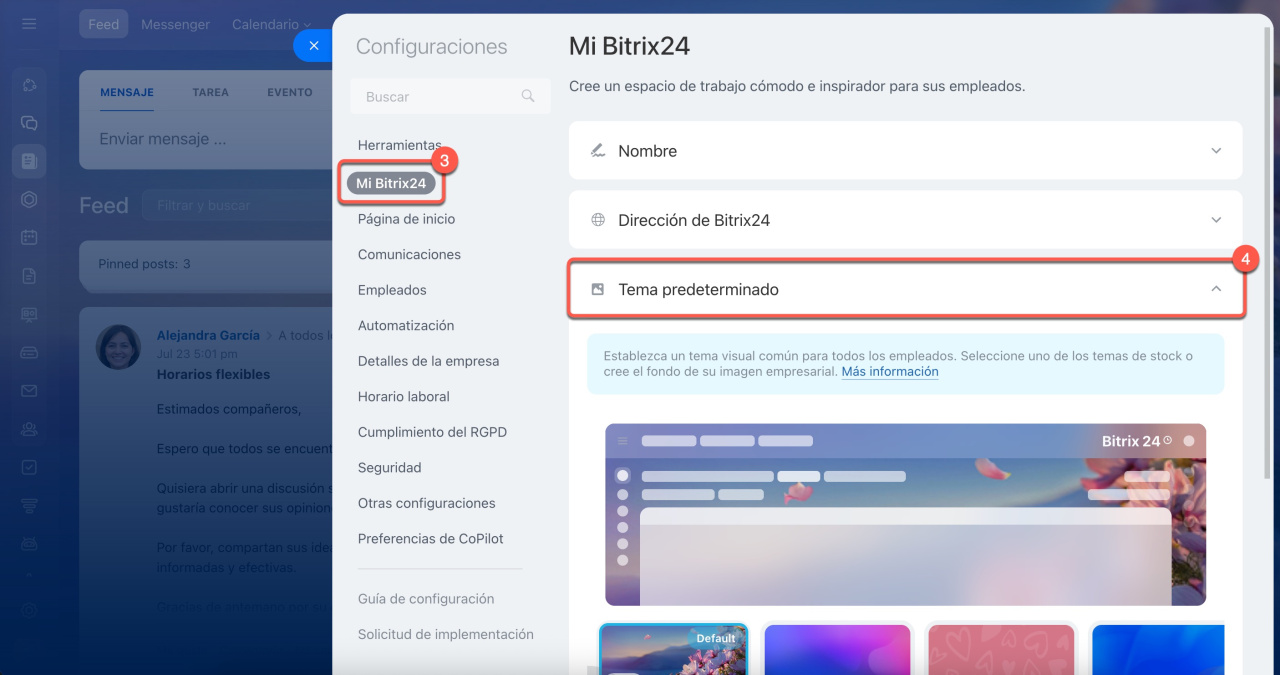The height and width of the screenshot is (675, 1280).
Task: Open the presentation board icon in sidebar
Action: click(29, 314)
